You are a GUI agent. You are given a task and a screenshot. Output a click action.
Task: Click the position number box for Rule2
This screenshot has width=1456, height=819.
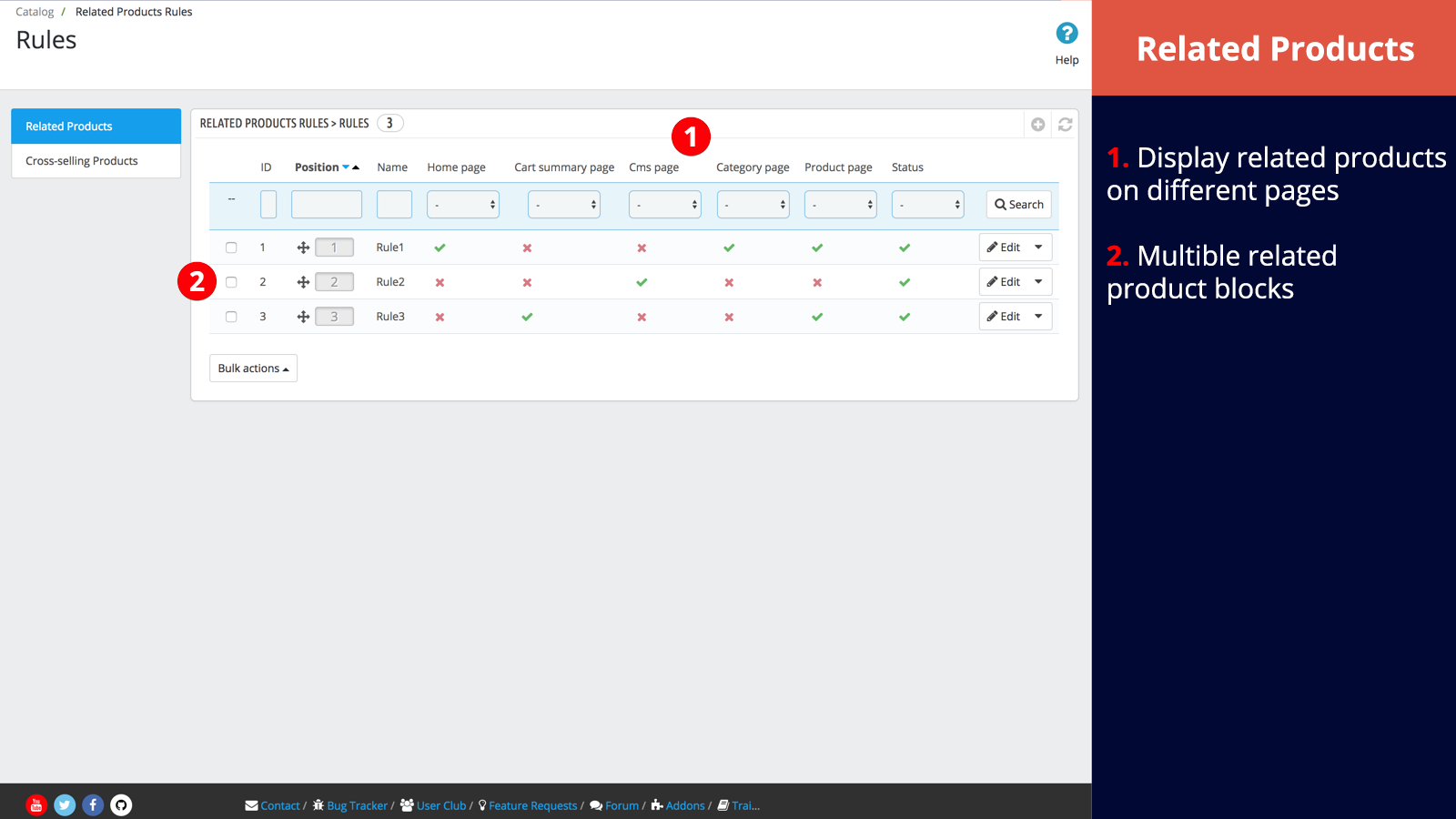(x=334, y=282)
